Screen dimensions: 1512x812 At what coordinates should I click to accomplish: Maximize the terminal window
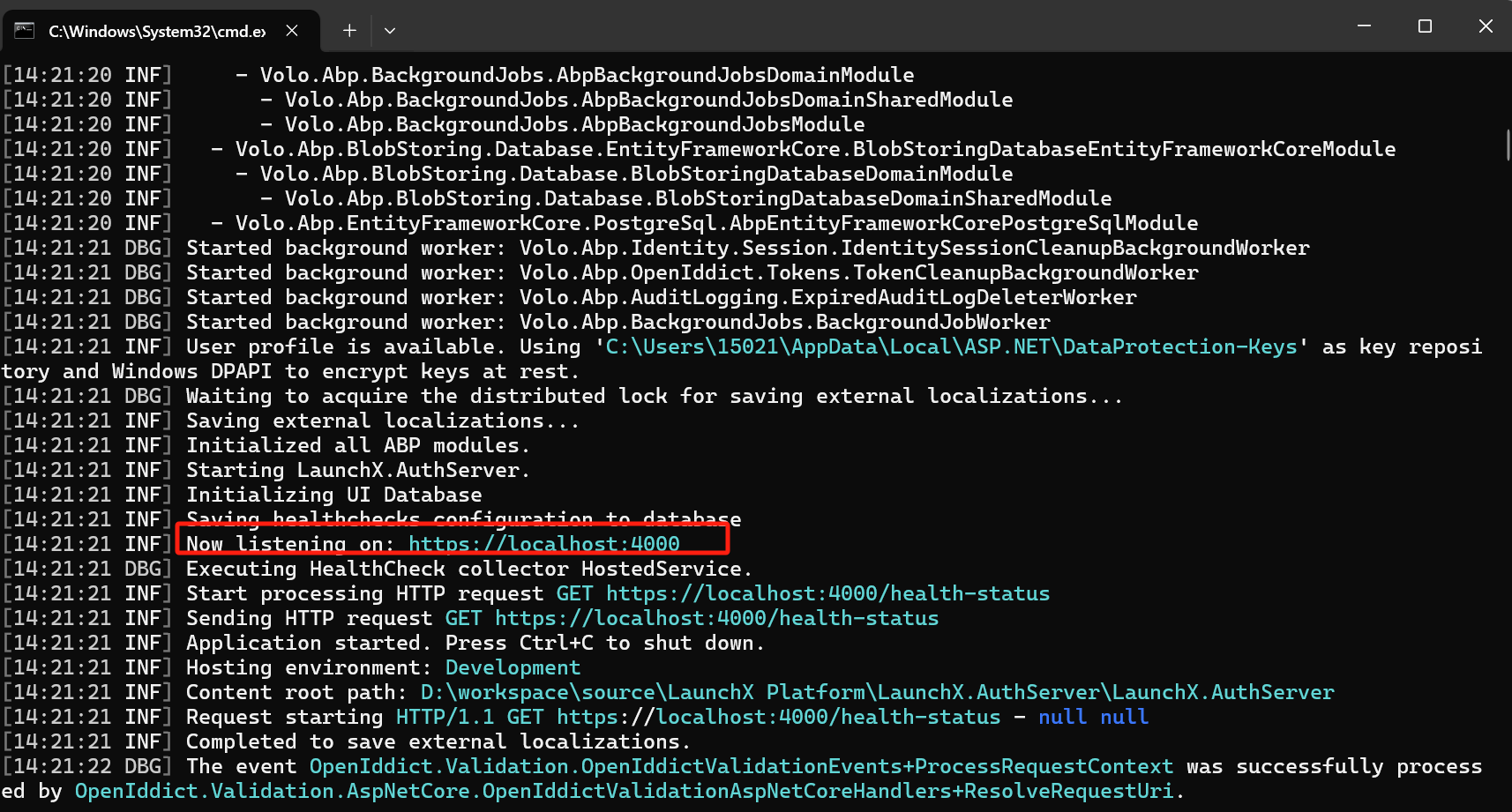pos(1425,26)
